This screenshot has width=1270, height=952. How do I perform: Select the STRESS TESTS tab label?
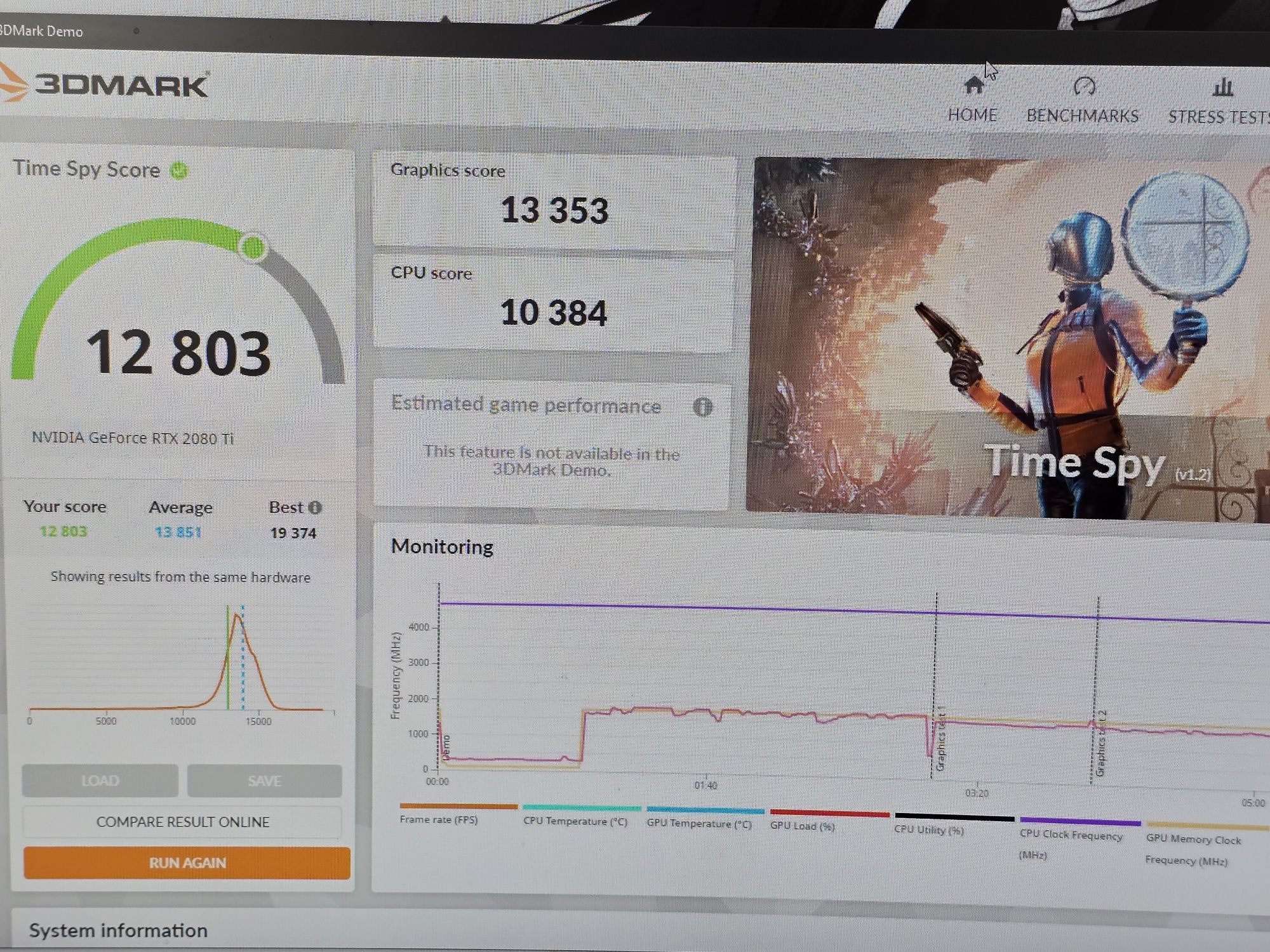pyautogui.click(x=1219, y=117)
